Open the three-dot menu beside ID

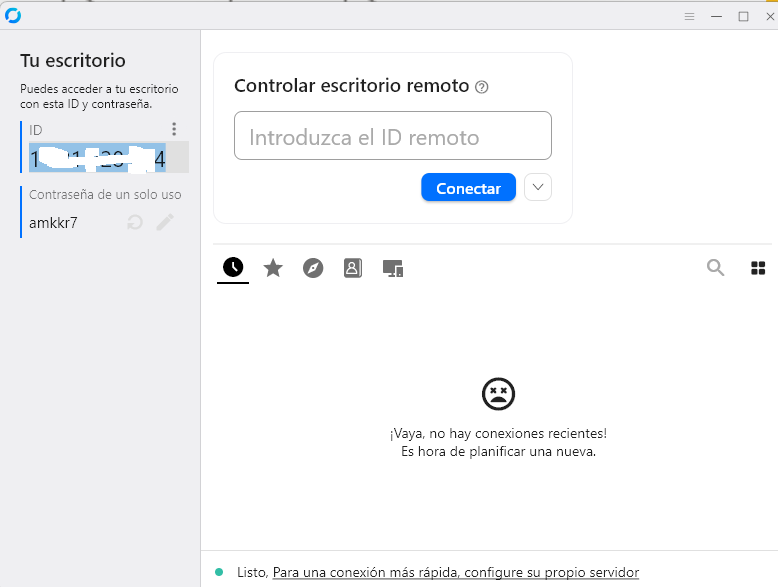coord(174,129)
